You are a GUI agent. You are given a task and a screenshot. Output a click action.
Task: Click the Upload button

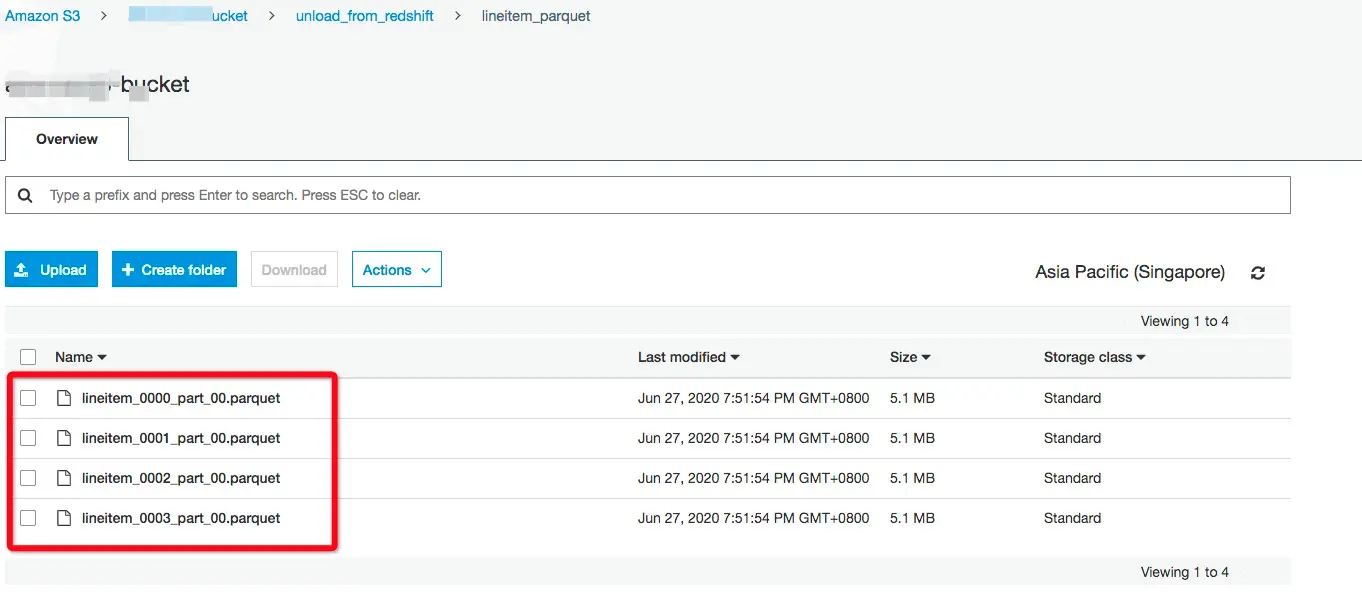coord(51,270)
